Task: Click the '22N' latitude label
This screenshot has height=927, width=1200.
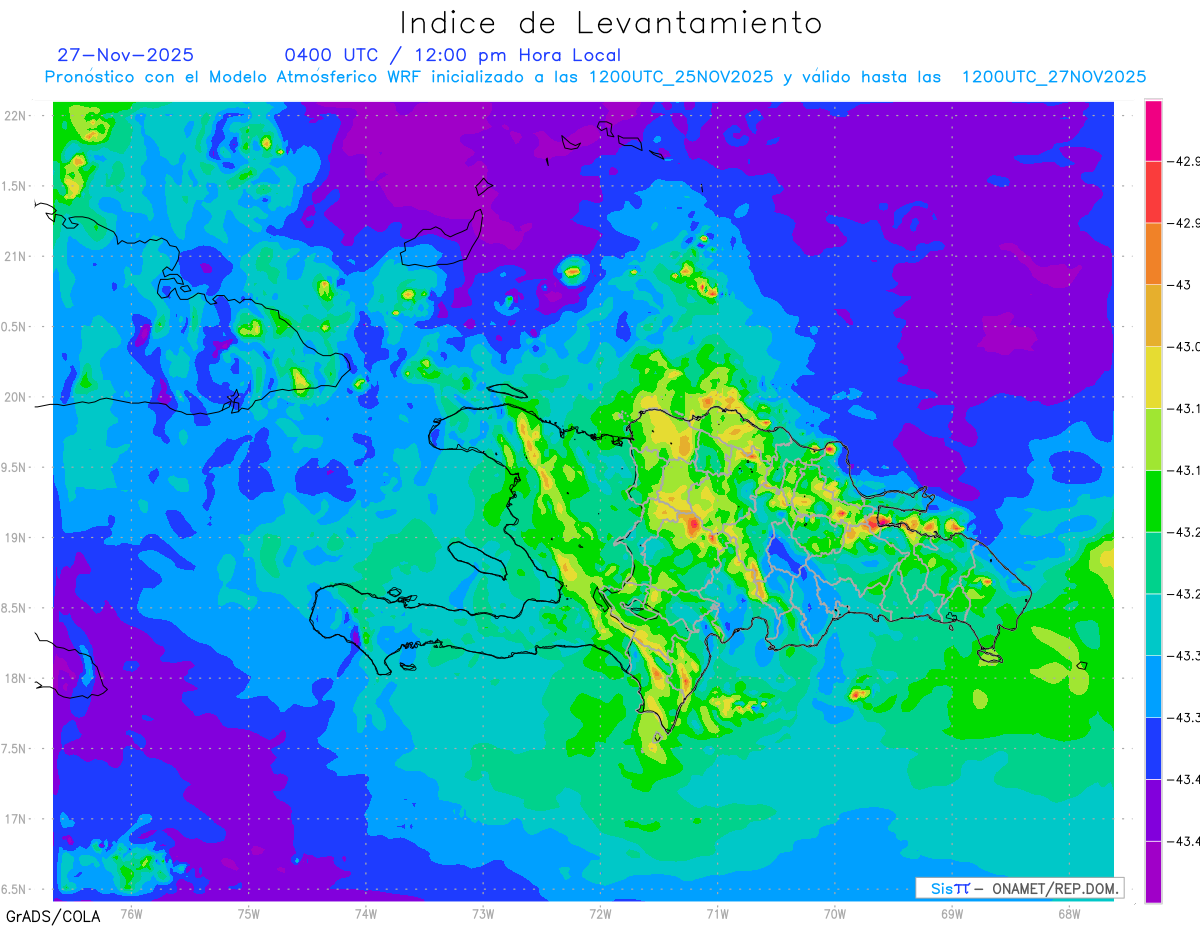Action: pos(17,116)
